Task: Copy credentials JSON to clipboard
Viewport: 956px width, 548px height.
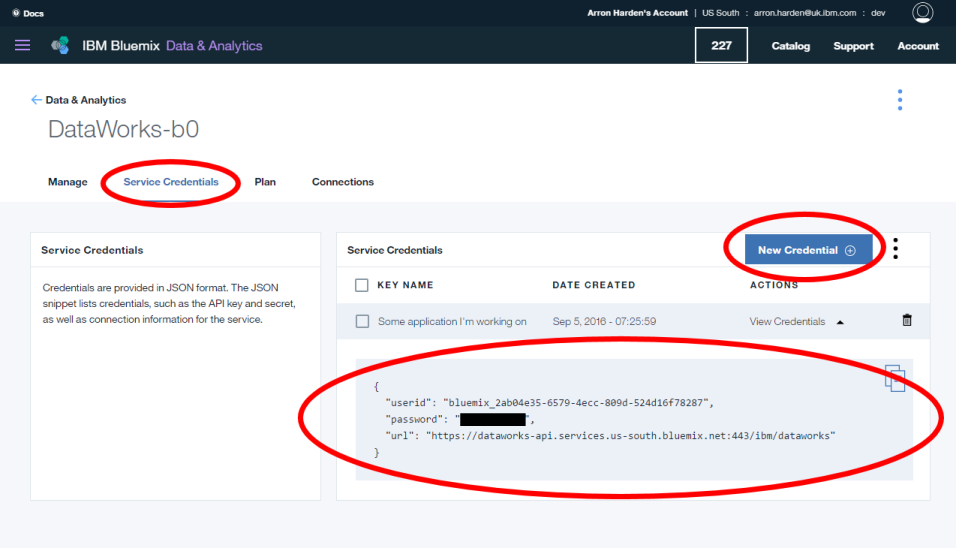Action: coord(895,378)
